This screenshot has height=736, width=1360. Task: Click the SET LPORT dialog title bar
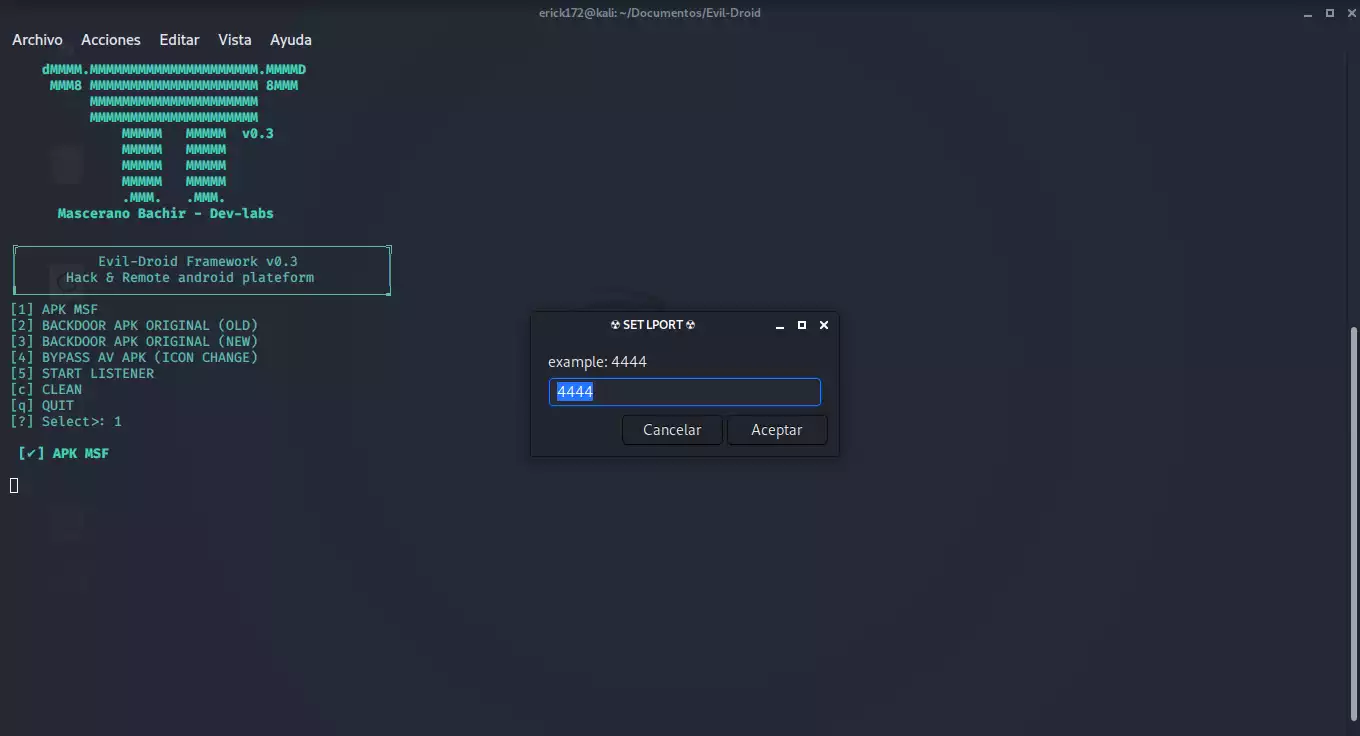point(652,325)
